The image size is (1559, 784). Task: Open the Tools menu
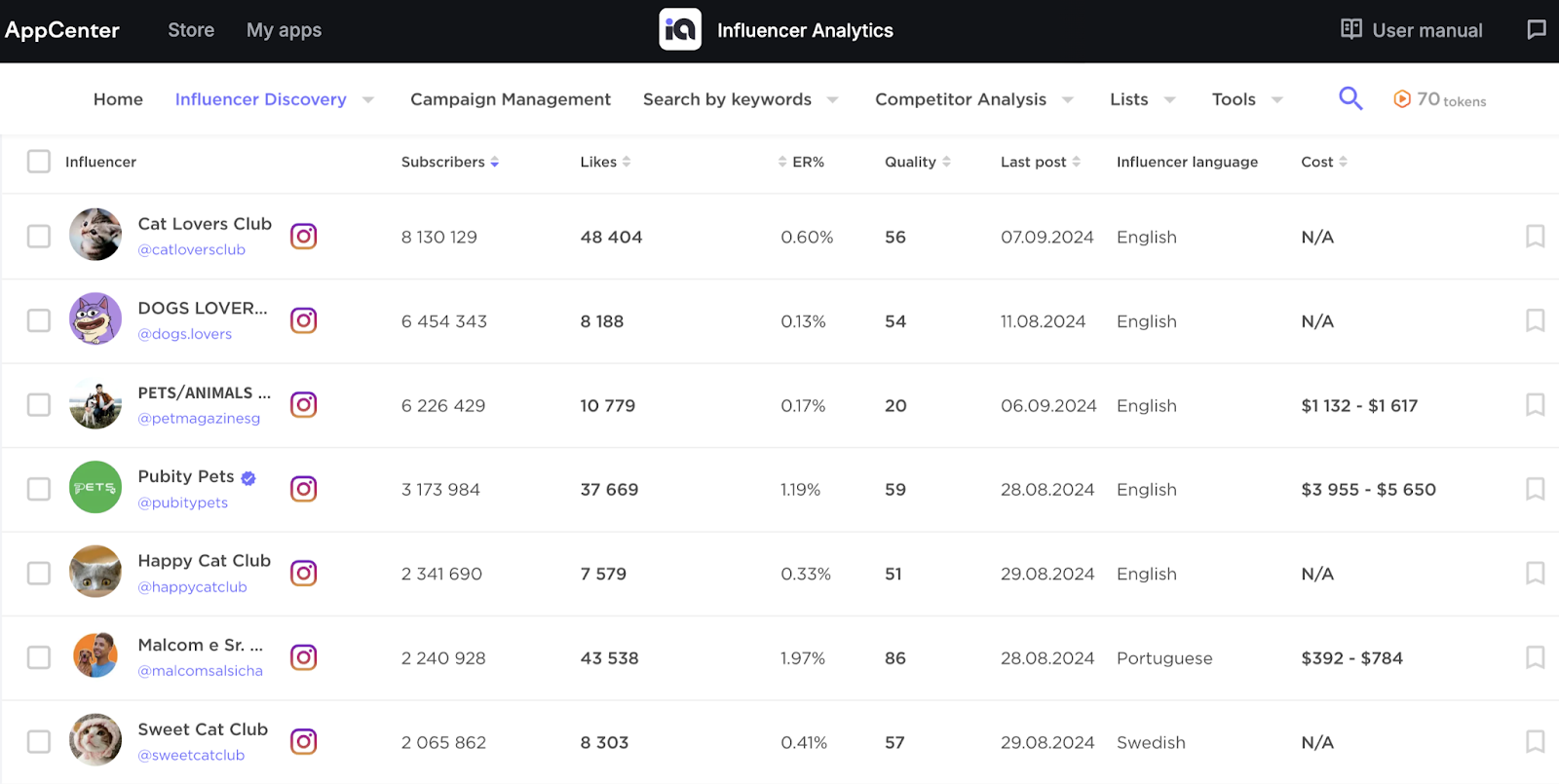pos(1234,99)
